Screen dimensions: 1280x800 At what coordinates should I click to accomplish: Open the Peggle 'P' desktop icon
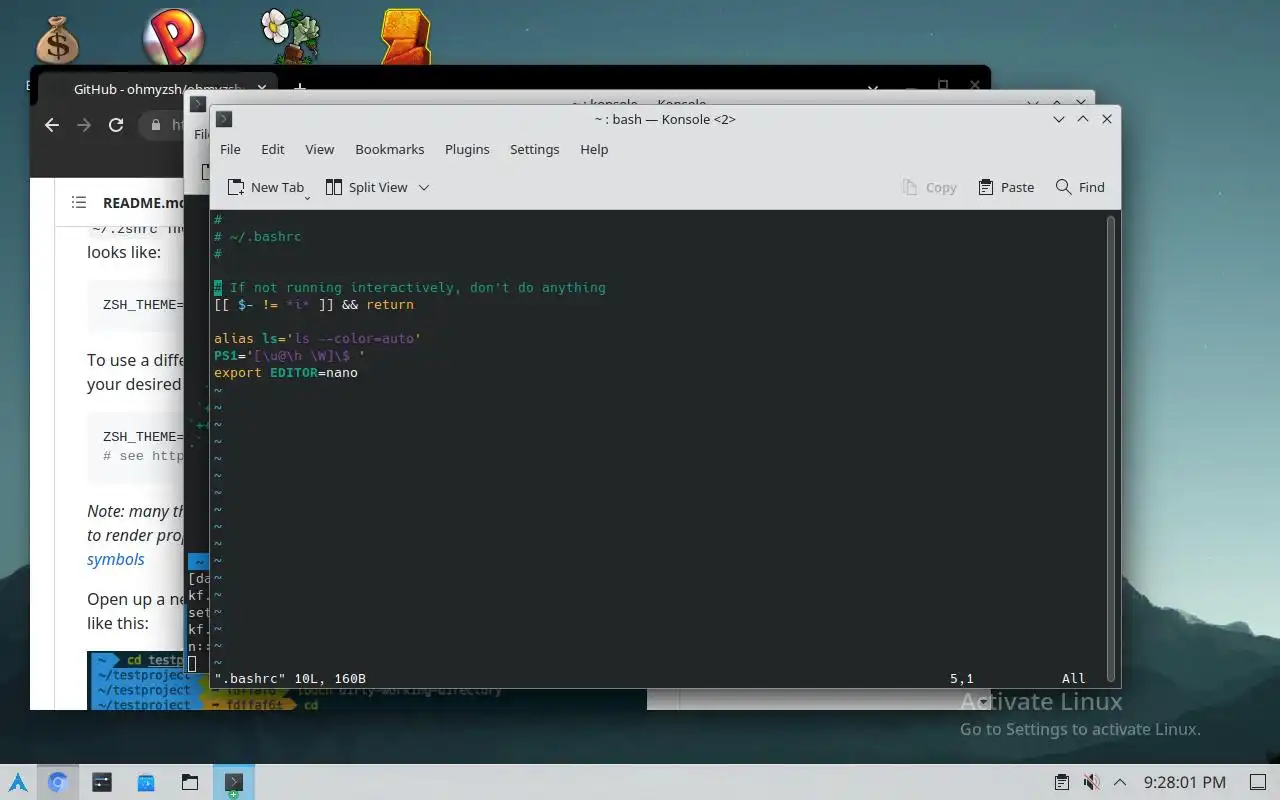tap(173, 40)
